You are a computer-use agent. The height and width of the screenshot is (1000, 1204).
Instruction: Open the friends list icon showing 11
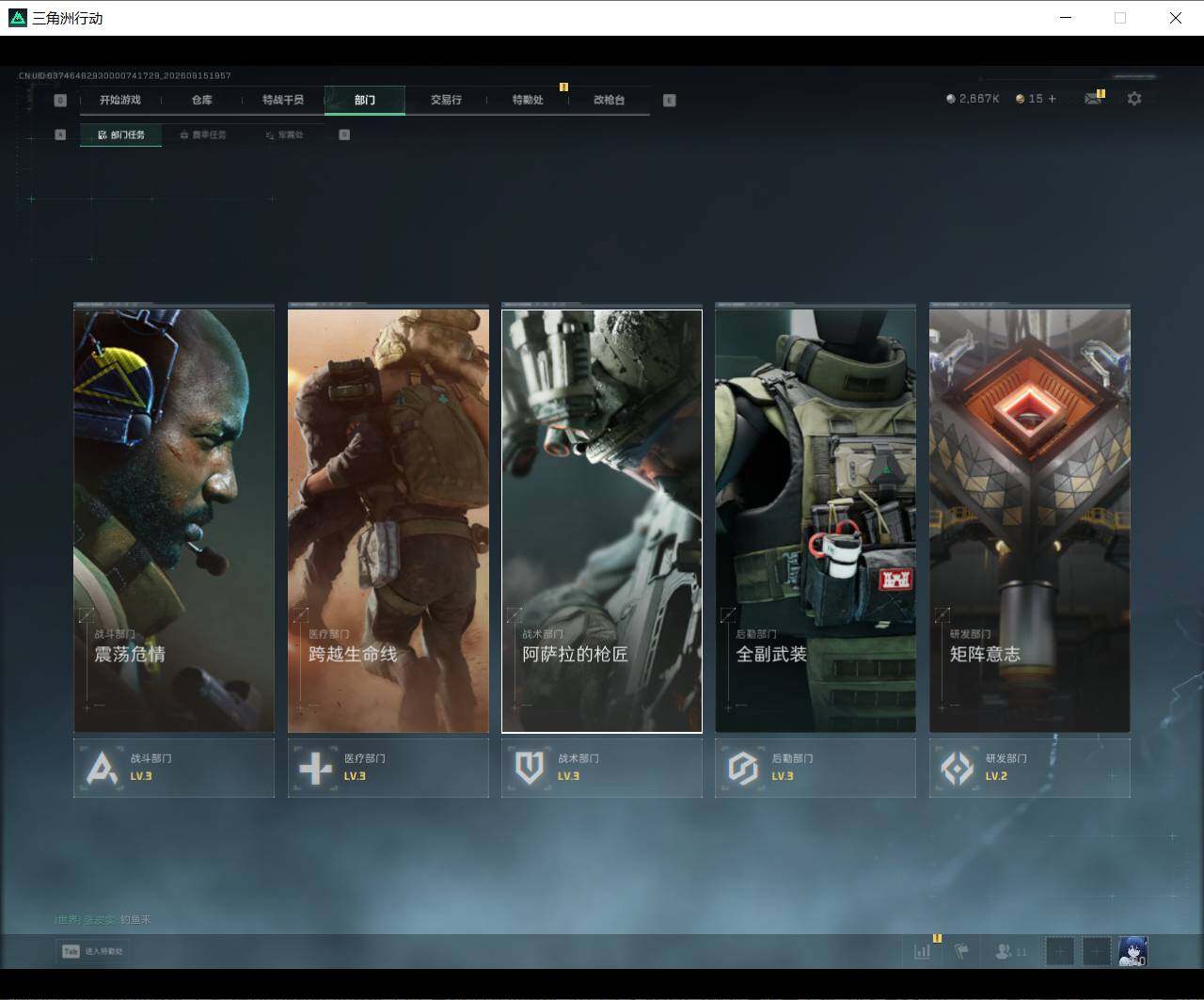point(1011,951)
